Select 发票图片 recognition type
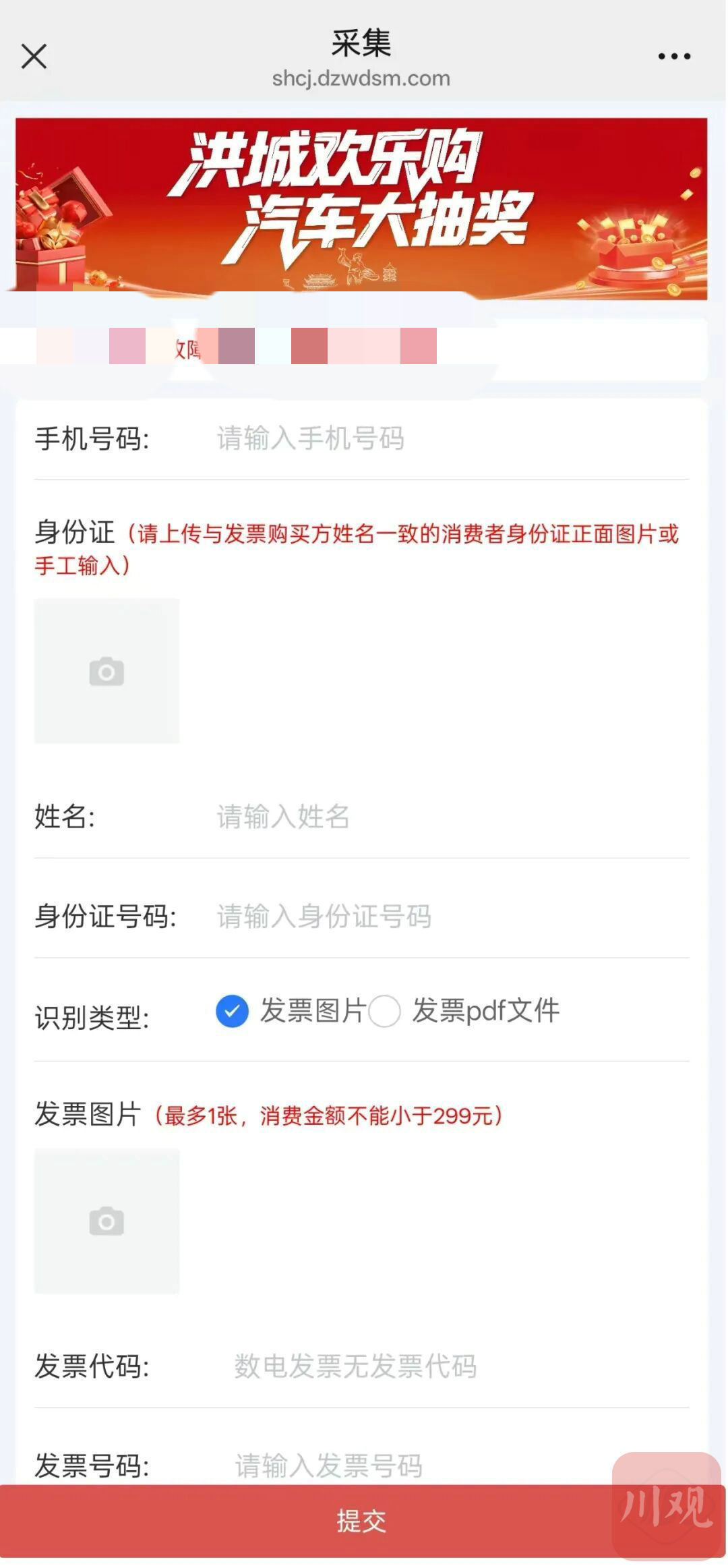 233,1012
